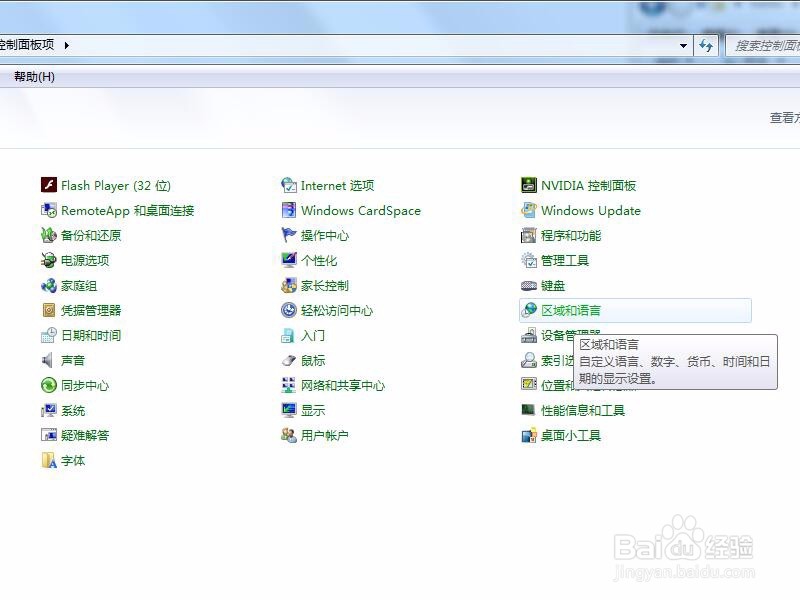This screenshot has height=600, width=800.
Task: Click the NVIDIA 控制面板 link text
Action: [588, 185]
